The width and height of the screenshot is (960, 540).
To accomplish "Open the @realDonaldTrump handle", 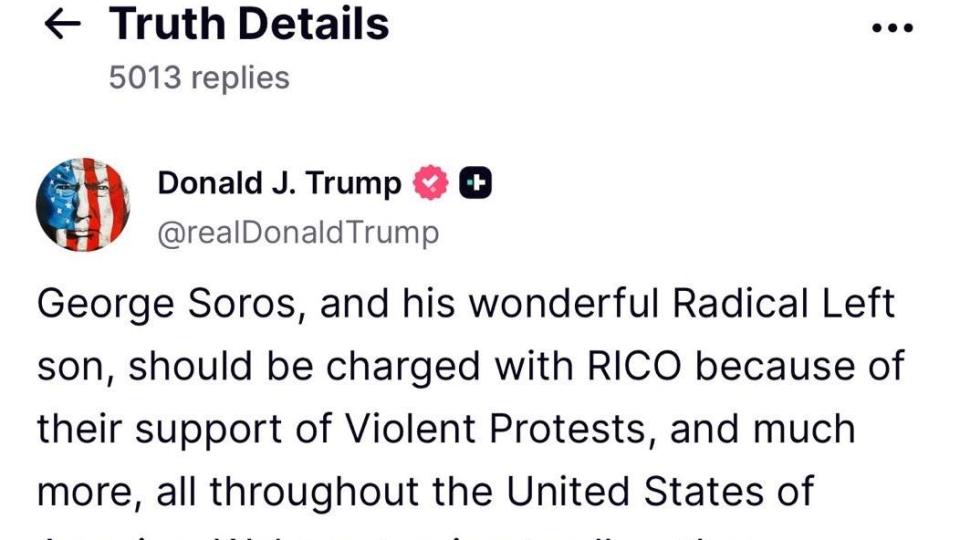I will click(x=298, y=233).
